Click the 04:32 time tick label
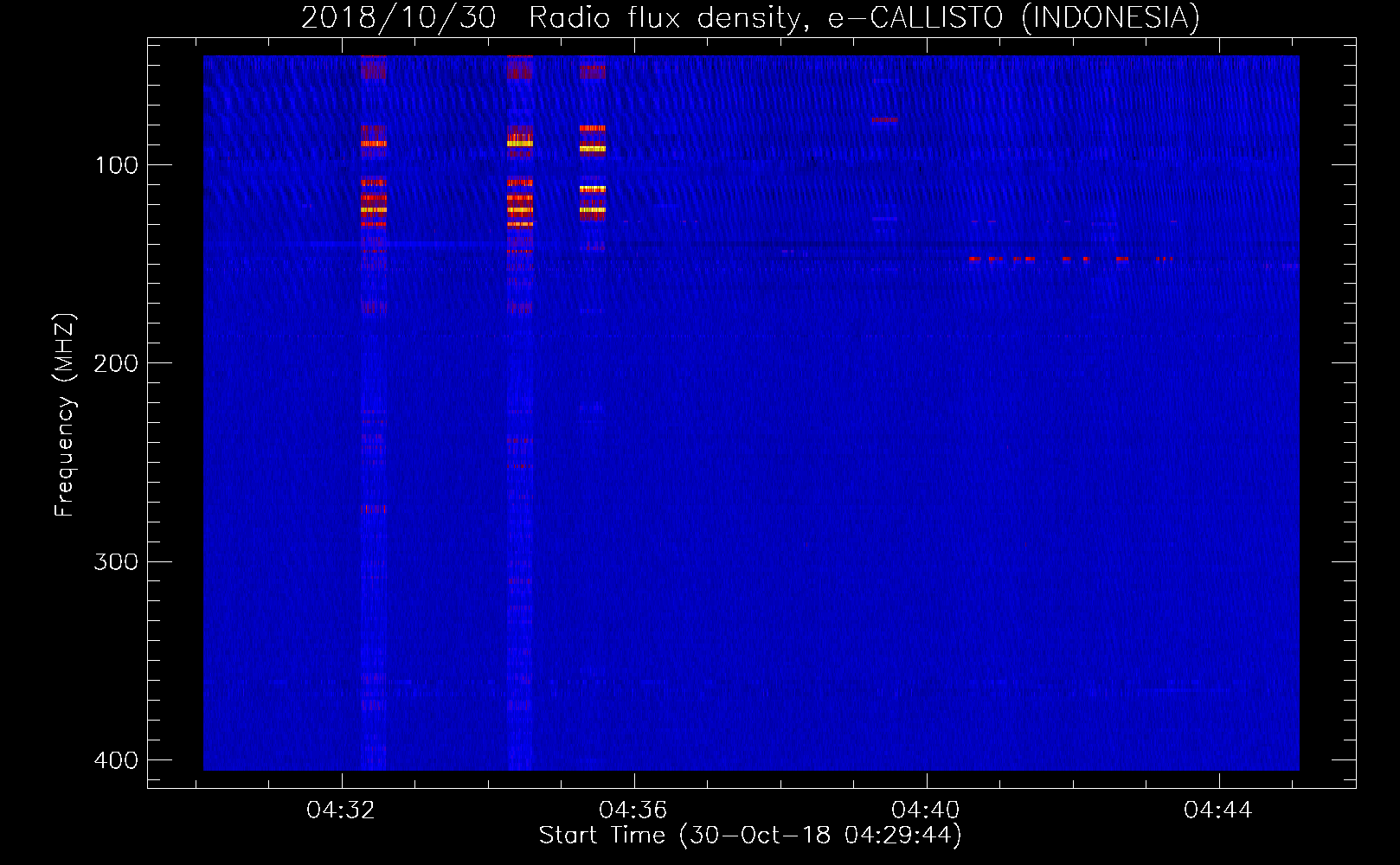Viewport: 1400px width, 865px height. [341, 811]
